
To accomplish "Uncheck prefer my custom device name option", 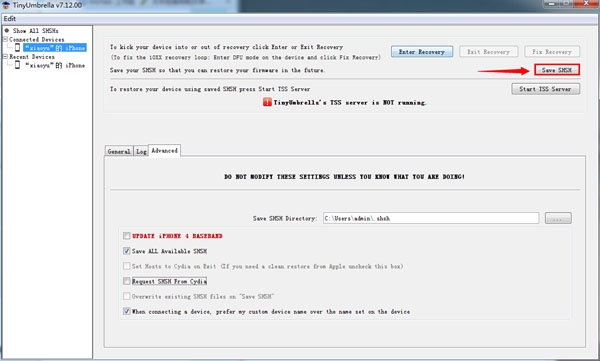I will (127, 311).
